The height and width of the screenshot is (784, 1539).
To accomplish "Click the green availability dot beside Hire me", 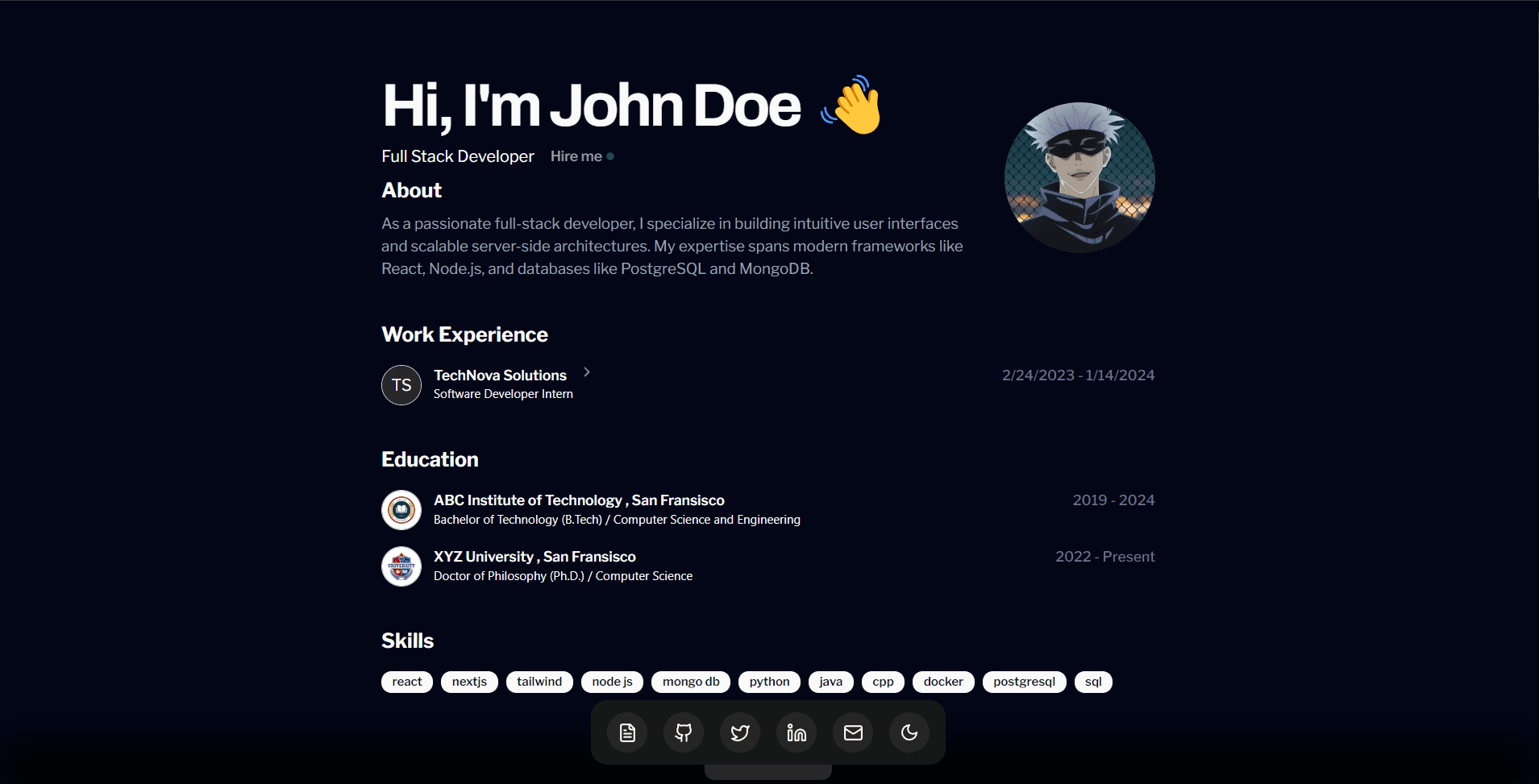I will pos(609,156).
